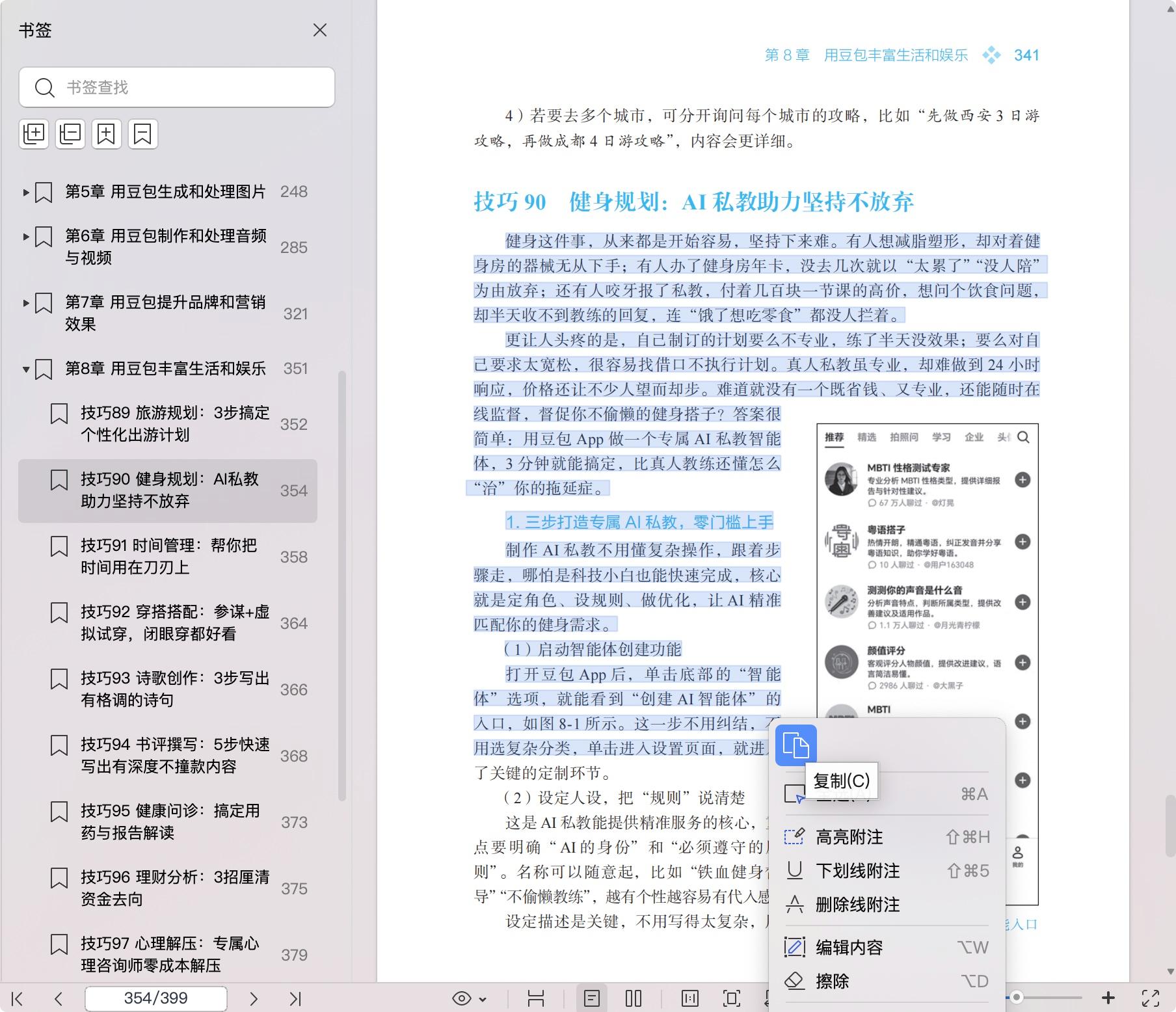The height and width of the screenshot is (1012, 1176).
Task: Click the select-all menu row with ⌘A shortcut
Action: click(887, 794)
